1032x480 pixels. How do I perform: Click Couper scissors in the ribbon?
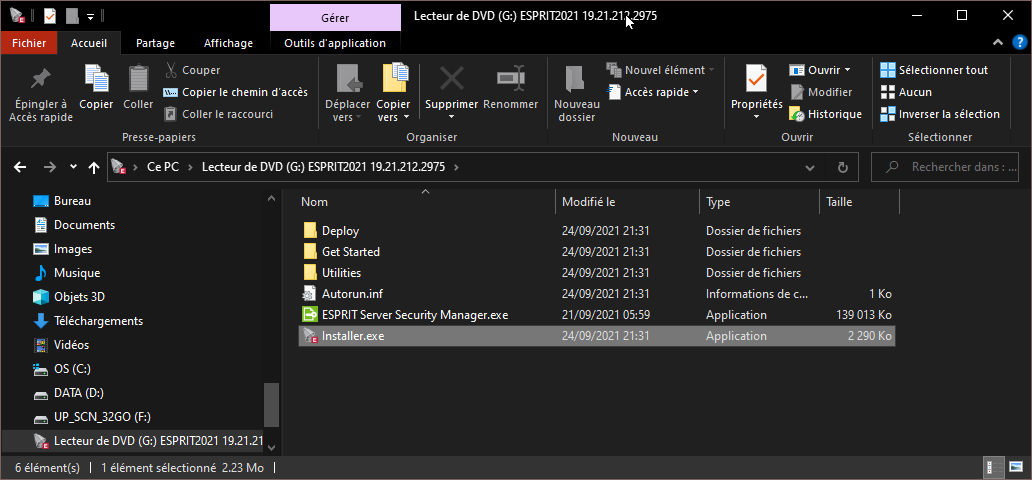click(x=171, y=70)
